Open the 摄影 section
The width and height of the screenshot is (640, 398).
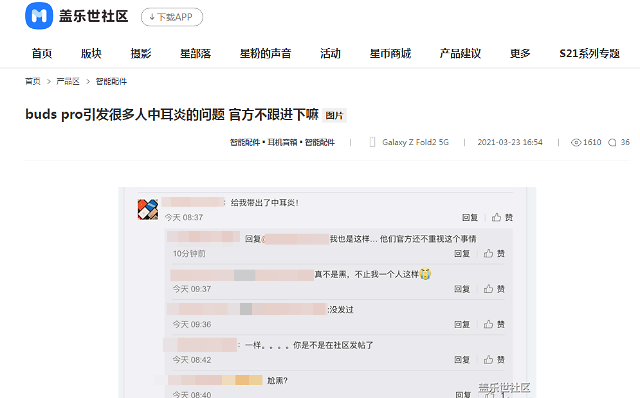point(141,53)
